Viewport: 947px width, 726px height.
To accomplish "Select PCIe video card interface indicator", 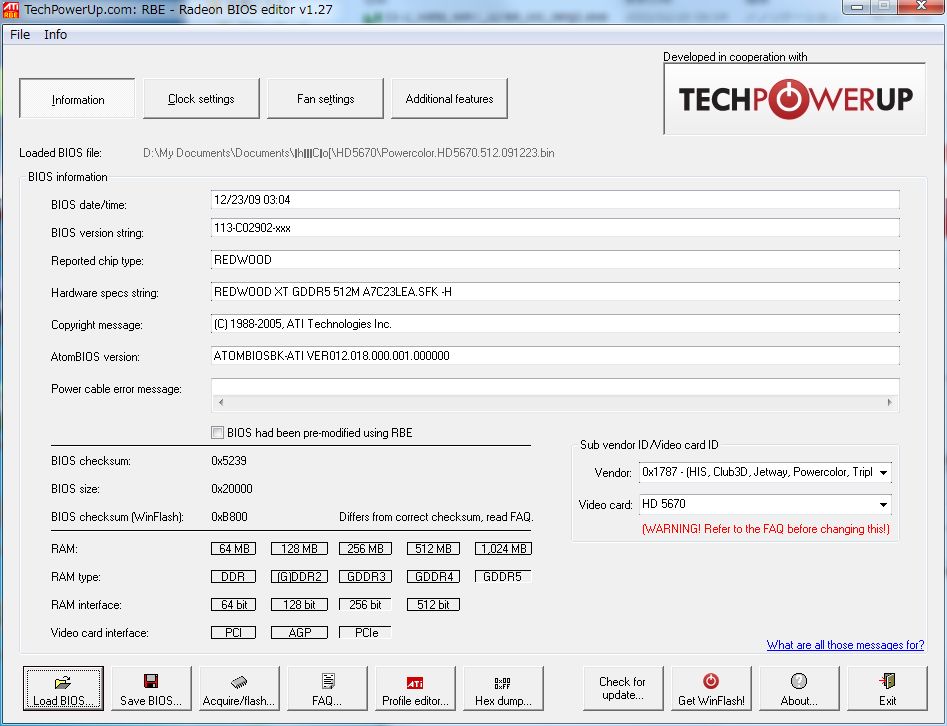I will pyautogui.click(x=365, y=632).
